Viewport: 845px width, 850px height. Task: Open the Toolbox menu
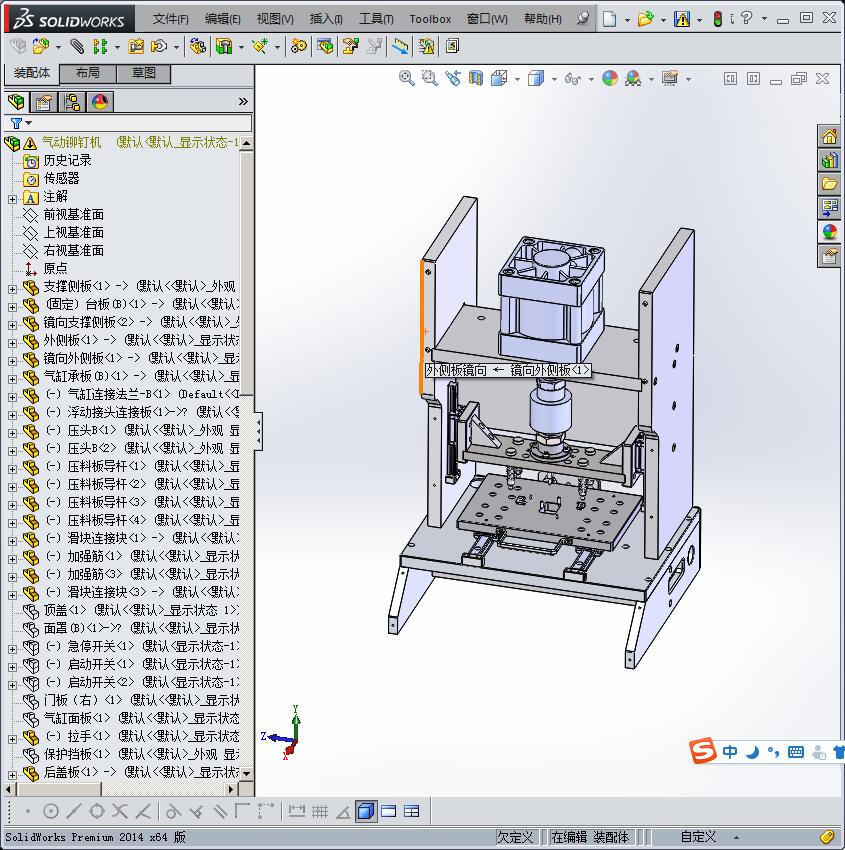[430, 19]
